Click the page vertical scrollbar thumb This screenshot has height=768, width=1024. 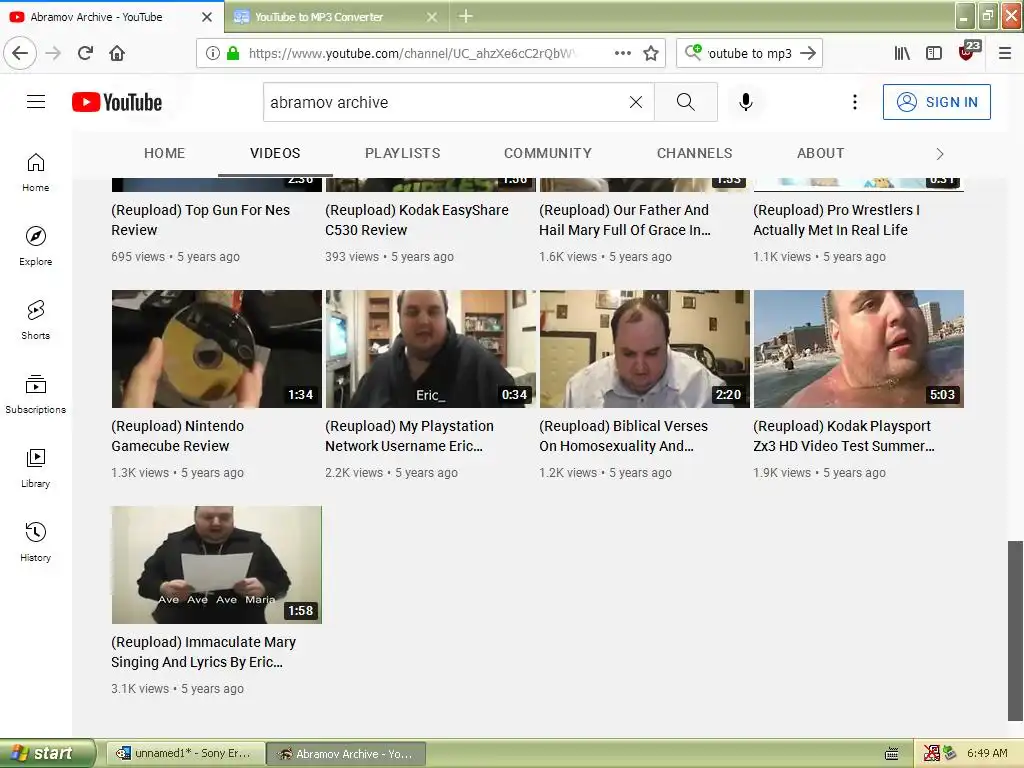tap(1016, 630)
